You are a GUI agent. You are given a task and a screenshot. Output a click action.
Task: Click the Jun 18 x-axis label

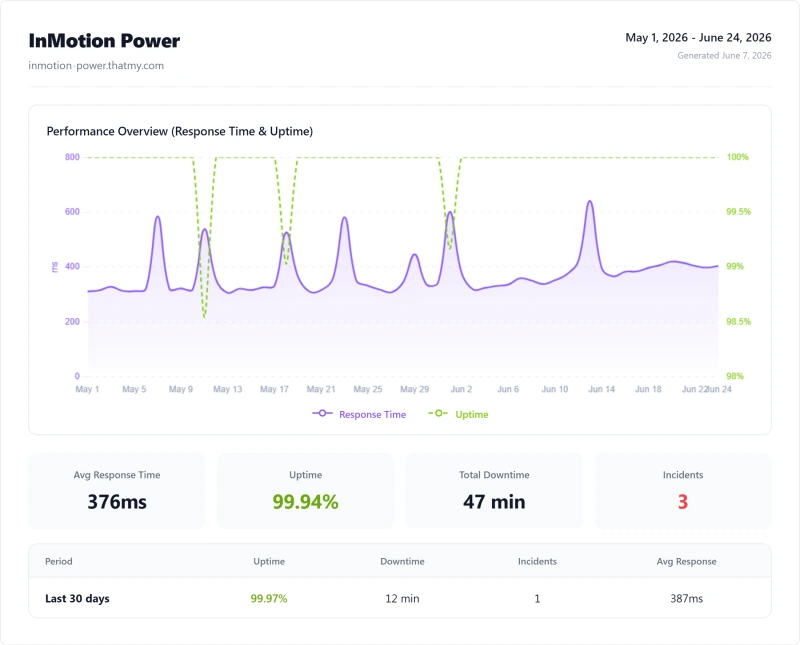(x=648, y=389)
